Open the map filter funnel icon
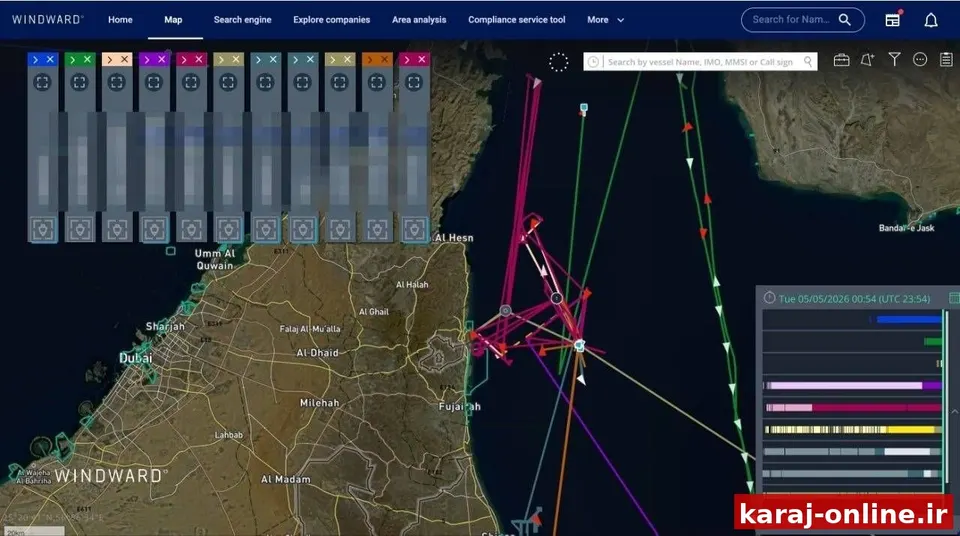Viewport: 960px width, 536px height. [894, 59]
